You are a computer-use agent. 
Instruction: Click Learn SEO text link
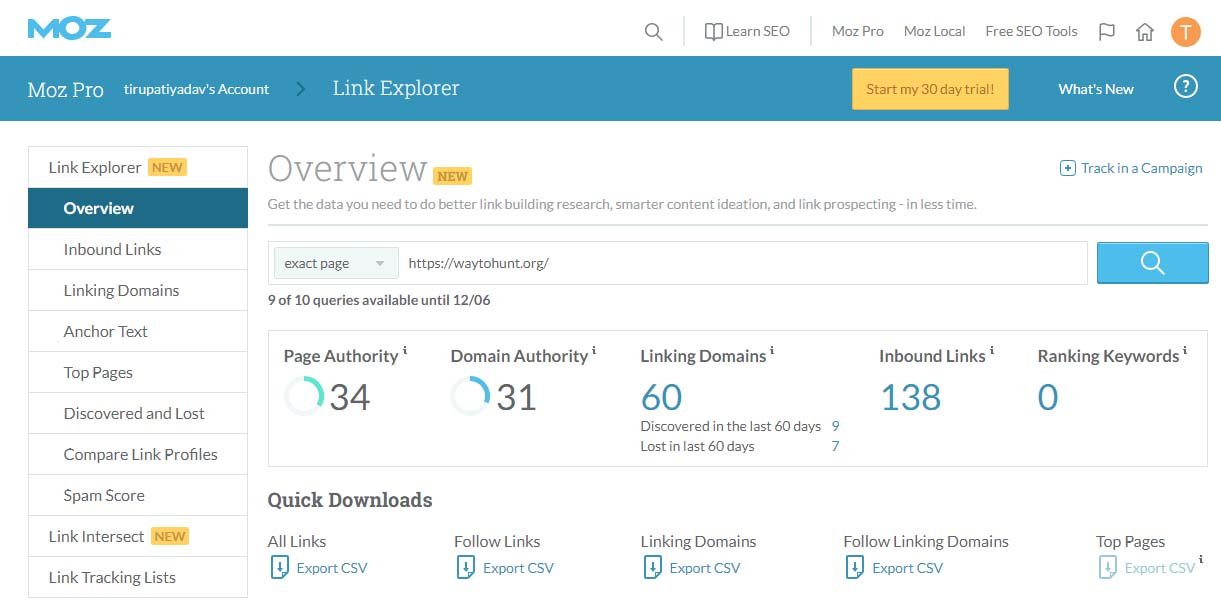[x=757, y=31]
